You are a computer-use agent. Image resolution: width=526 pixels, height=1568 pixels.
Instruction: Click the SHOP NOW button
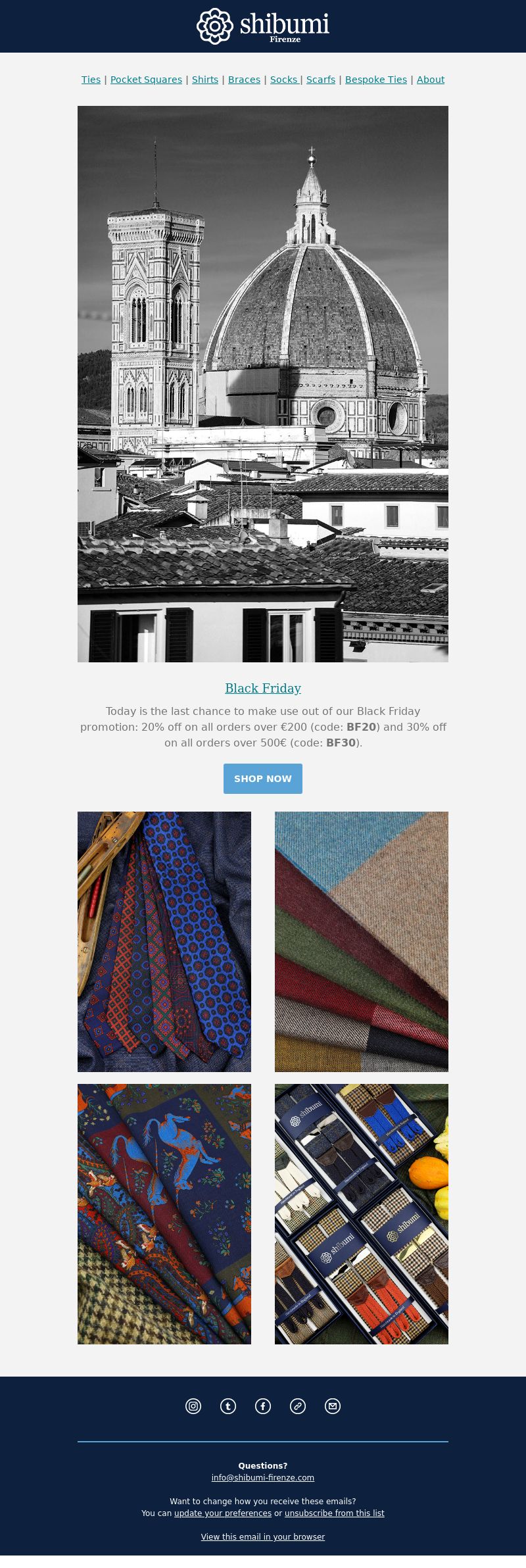click(x=263, y=779)
